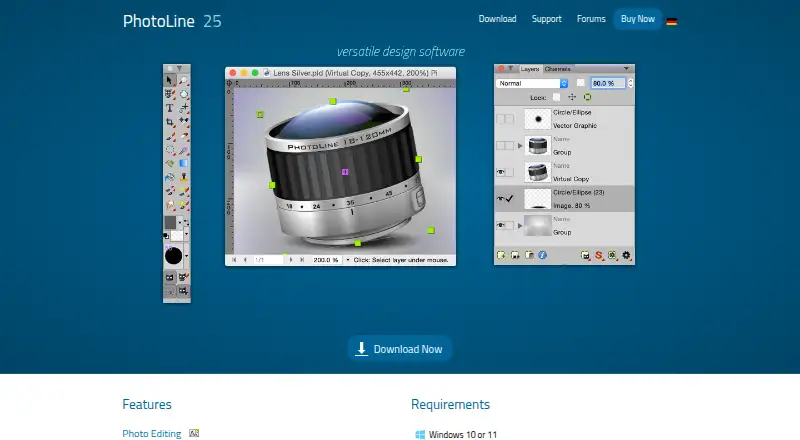Switch to the Layers tab
The image size is (800, 440).
[x=530, y=69]
